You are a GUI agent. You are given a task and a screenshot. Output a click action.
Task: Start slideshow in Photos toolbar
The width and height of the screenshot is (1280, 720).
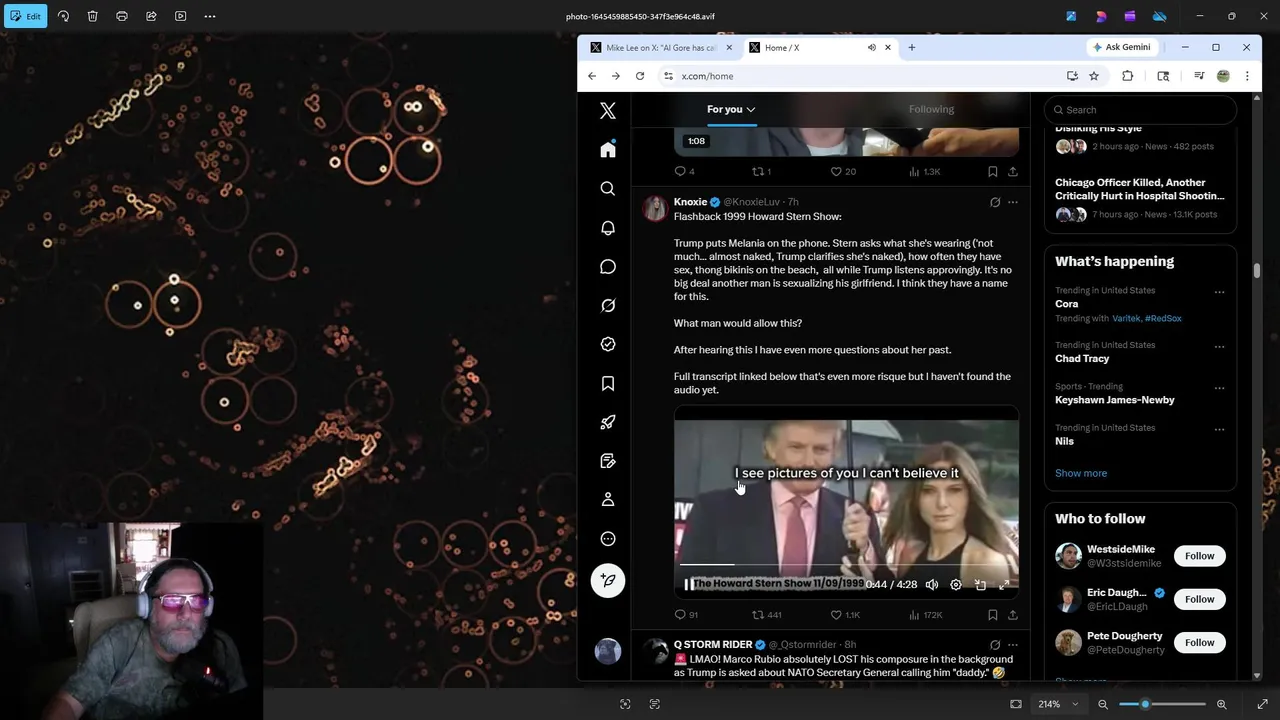(181, 16)
